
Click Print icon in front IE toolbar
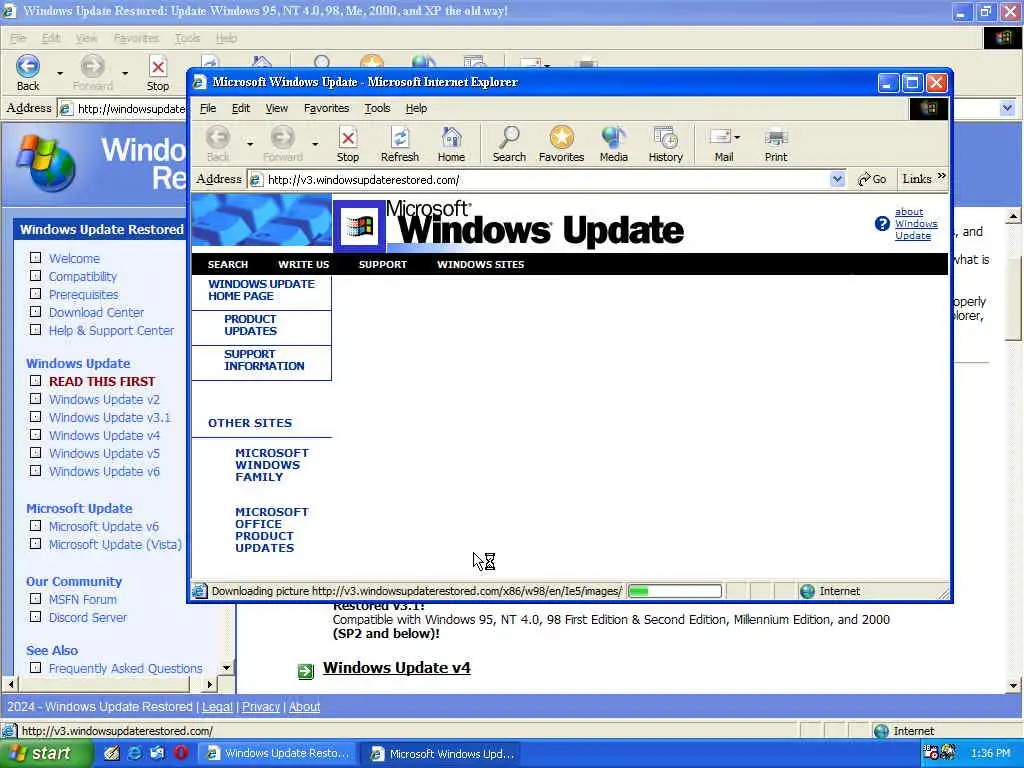click(x=776, y=138)
